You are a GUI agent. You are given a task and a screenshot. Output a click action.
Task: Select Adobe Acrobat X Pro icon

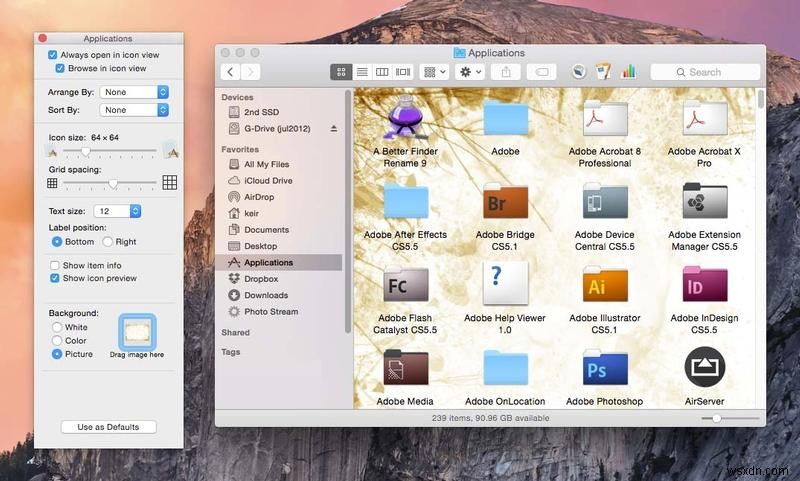tap(705, 118)
